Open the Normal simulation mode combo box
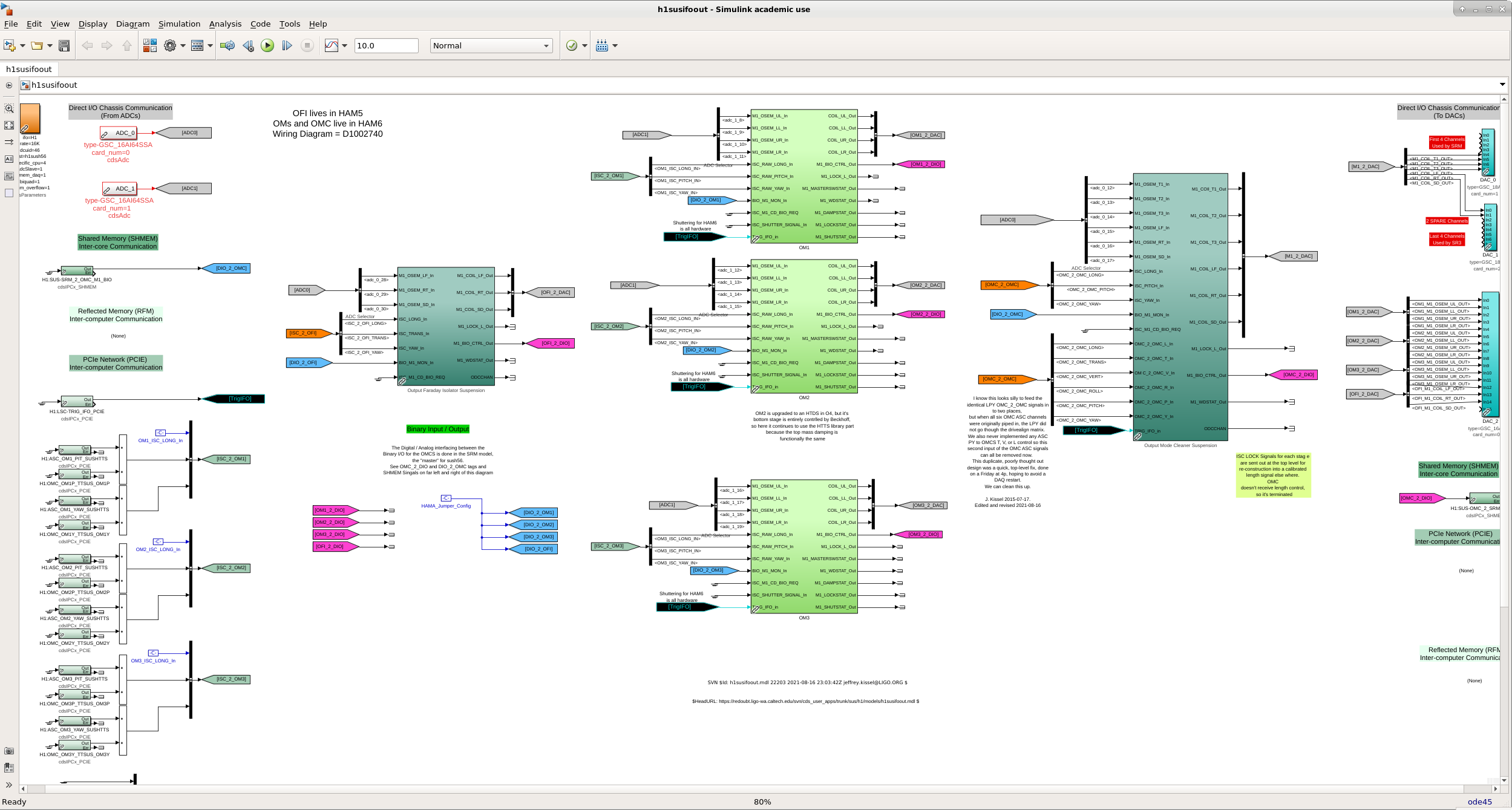The height and width of the screenshot is (810, 1512). (491, 45)
